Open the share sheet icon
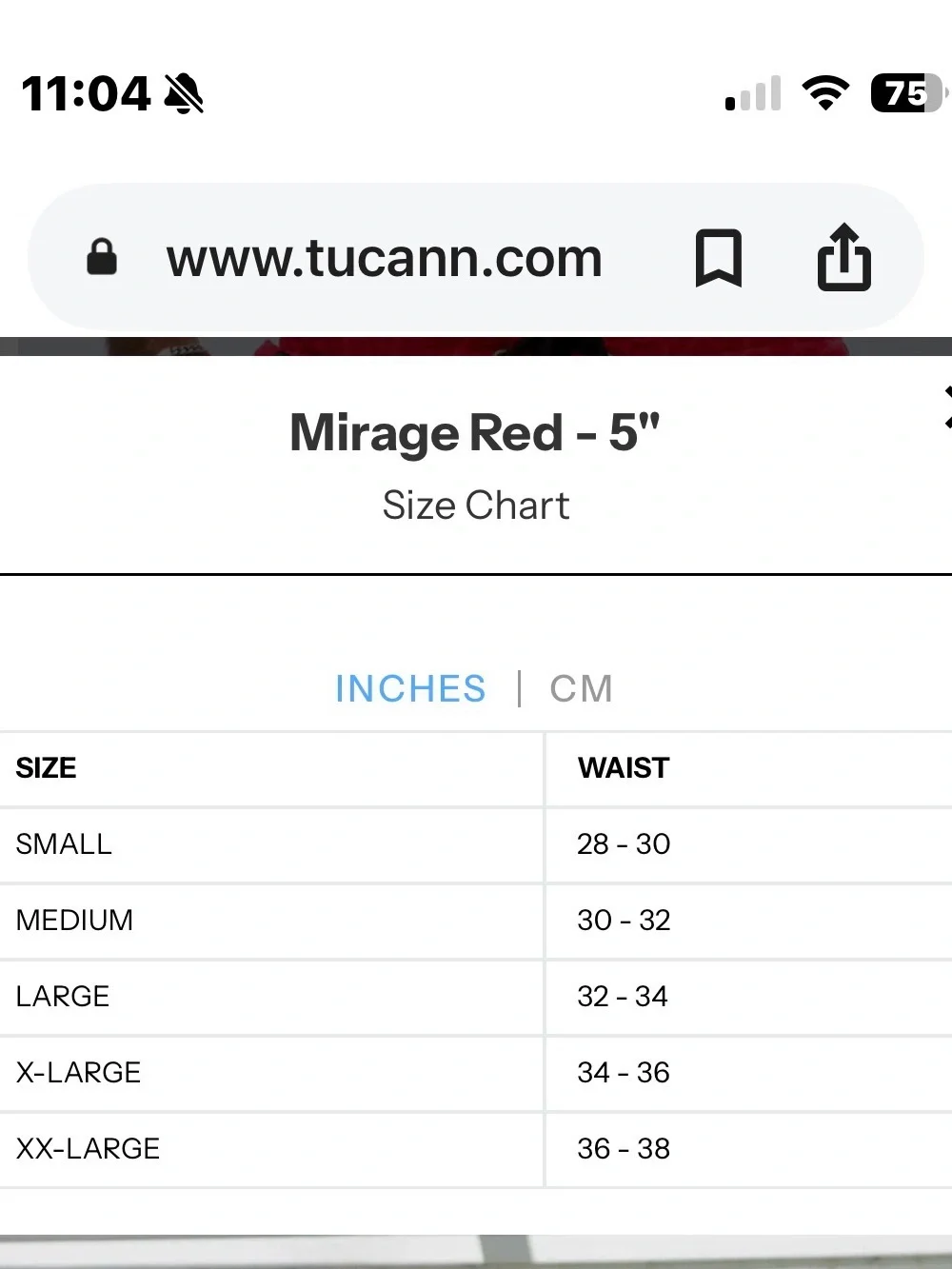The width and height of the screenshot is (952, 1269). pos(844,256)
